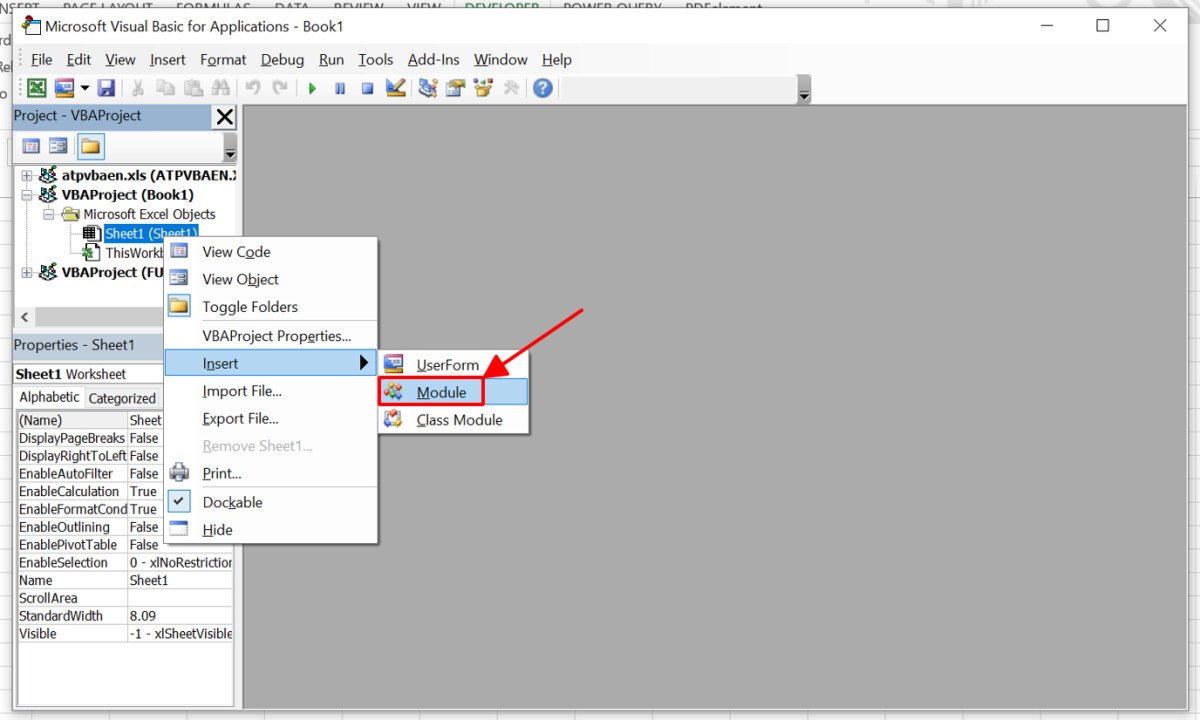
Task: Open the Insert menu in menu bar
Action: click(x=168, y=60)
